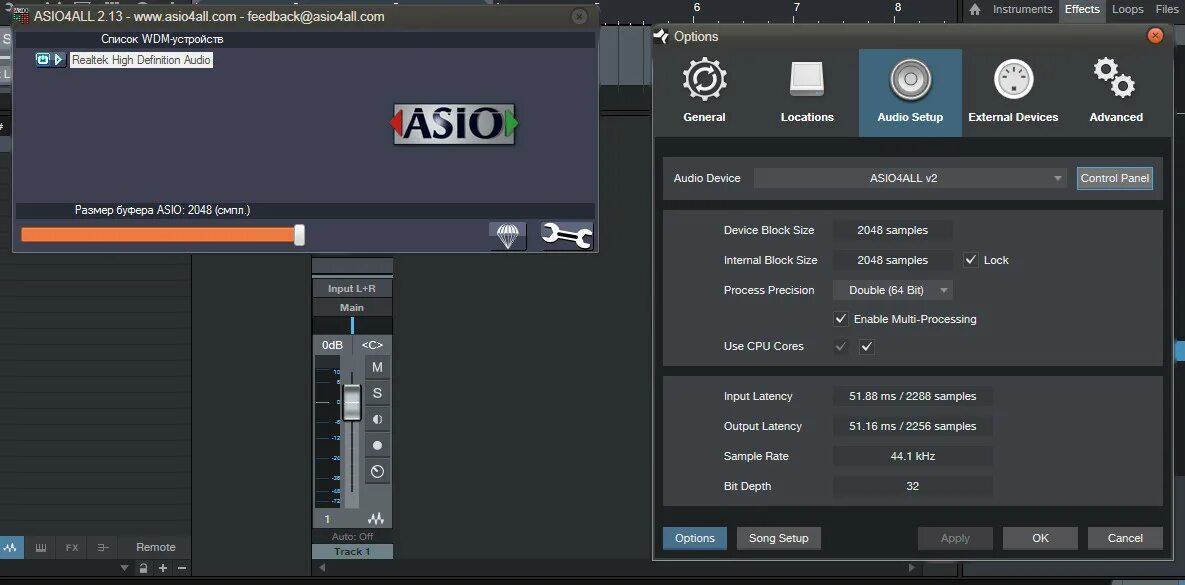
Task: Open the External Devices section
Action: 1013,92
